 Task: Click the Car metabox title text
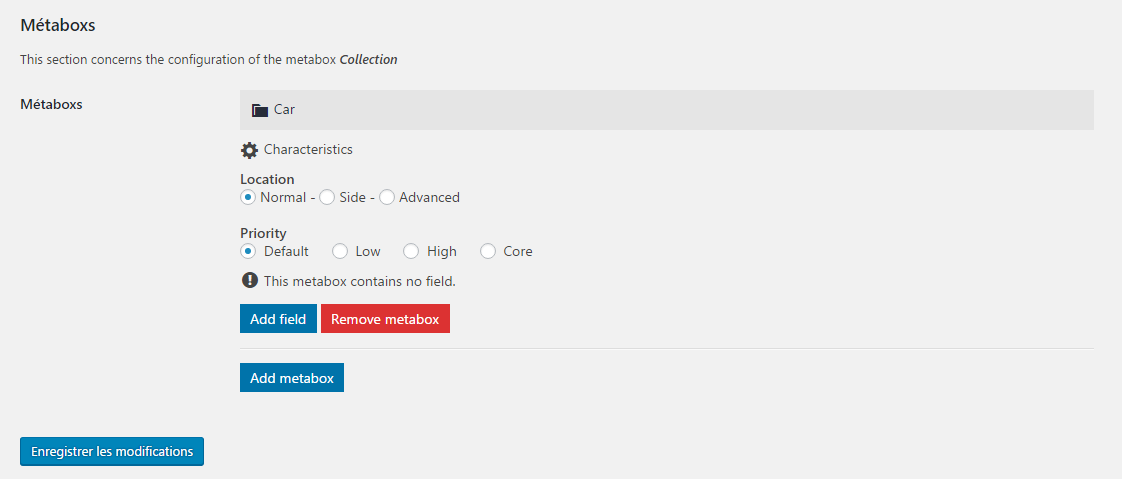pos(284,110)
